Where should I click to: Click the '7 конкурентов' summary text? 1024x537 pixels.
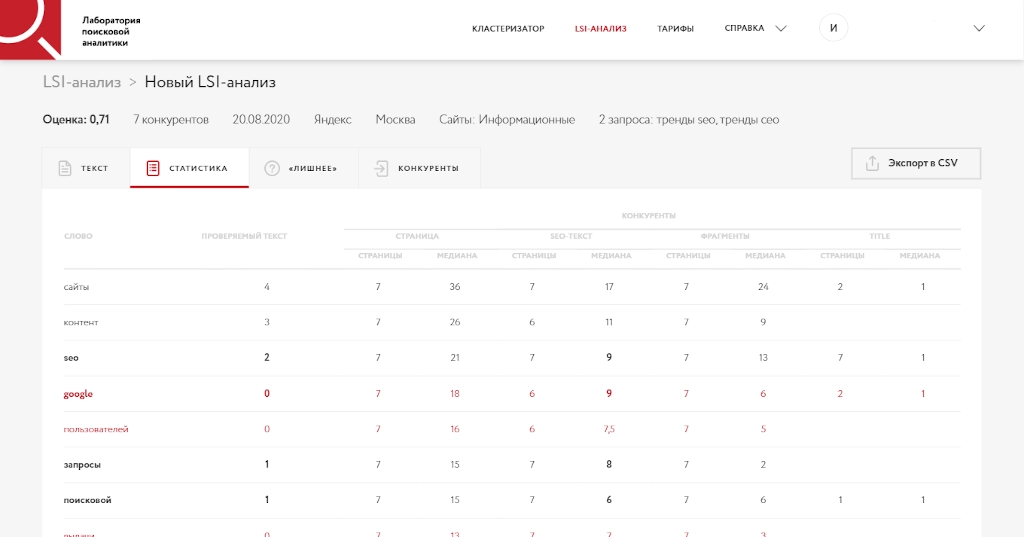(x=171, y=120)
